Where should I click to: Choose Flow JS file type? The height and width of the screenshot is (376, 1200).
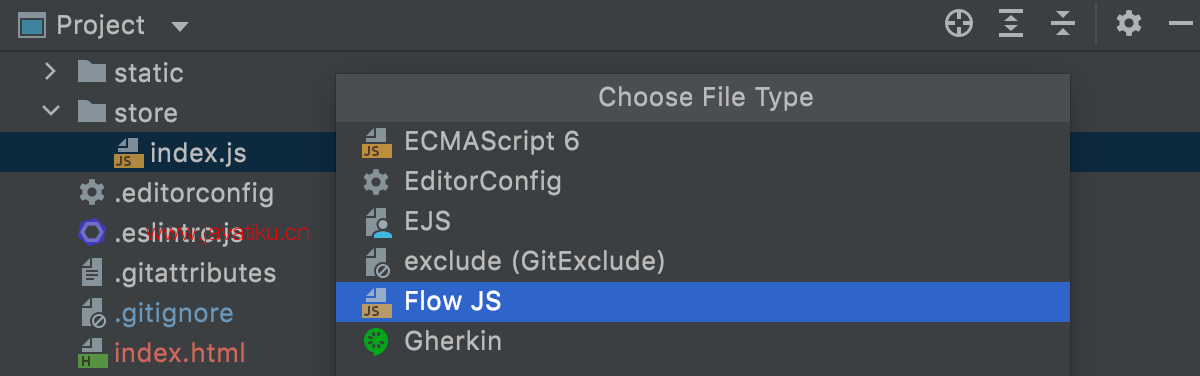(703, 302)
